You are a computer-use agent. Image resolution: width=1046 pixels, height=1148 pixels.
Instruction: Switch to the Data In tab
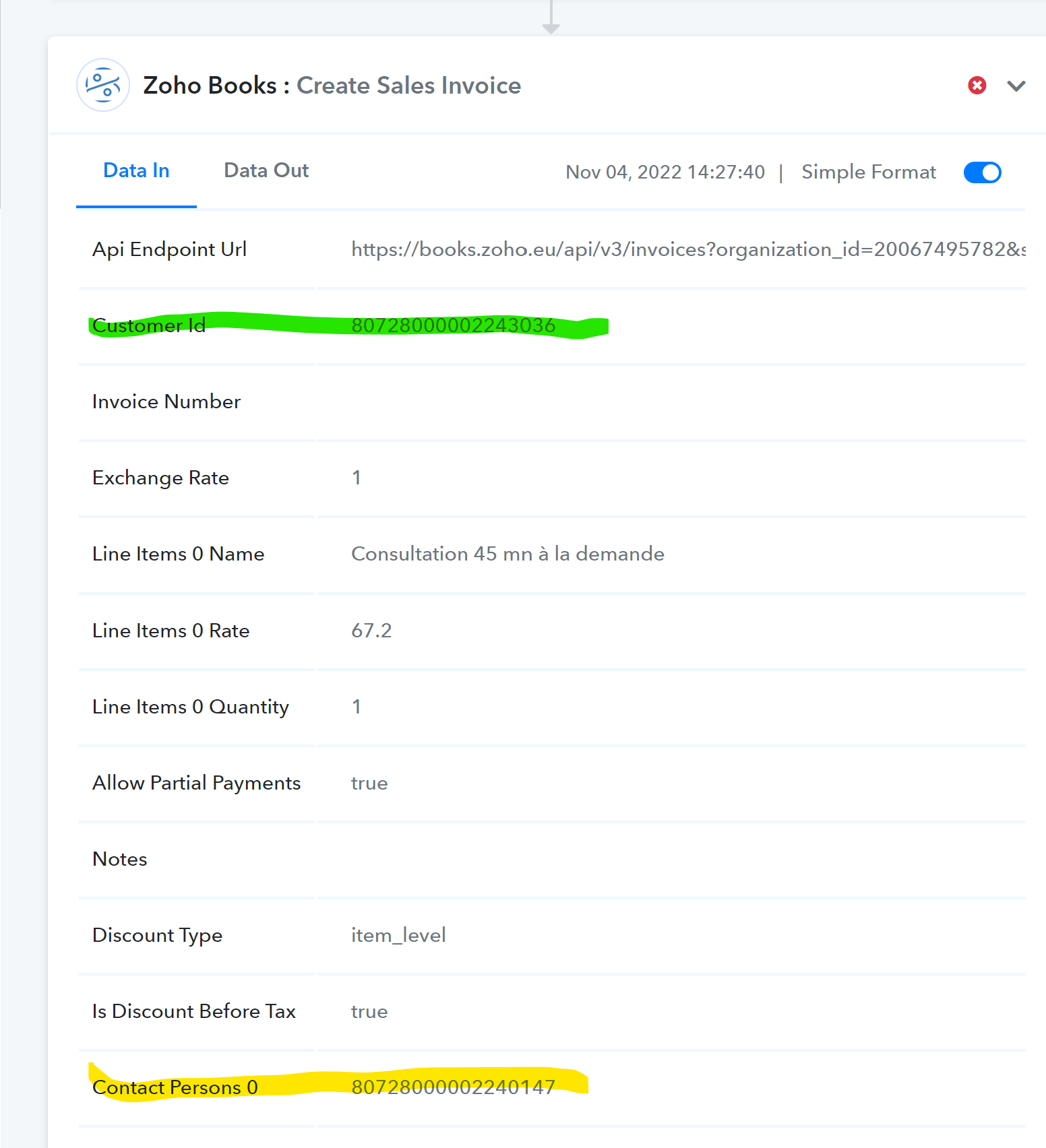pos(136,171)
